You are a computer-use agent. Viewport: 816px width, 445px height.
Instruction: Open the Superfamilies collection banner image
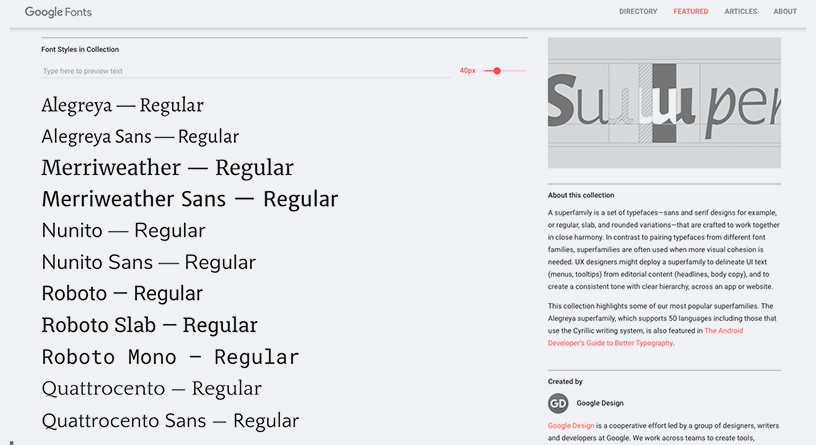664,103
